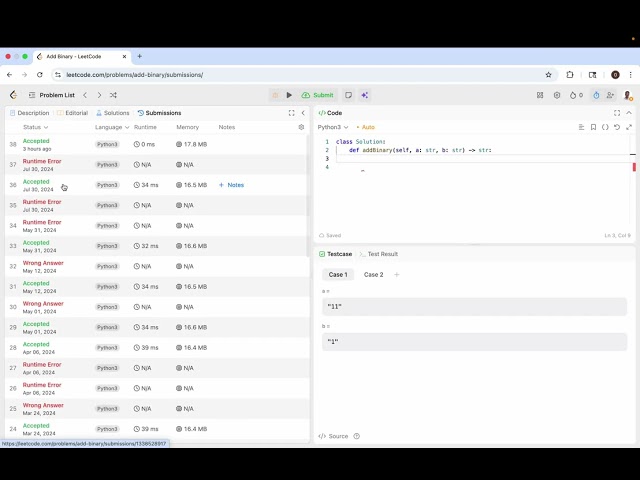
Task: Click the streak flame counter
Action: (576, 95)
